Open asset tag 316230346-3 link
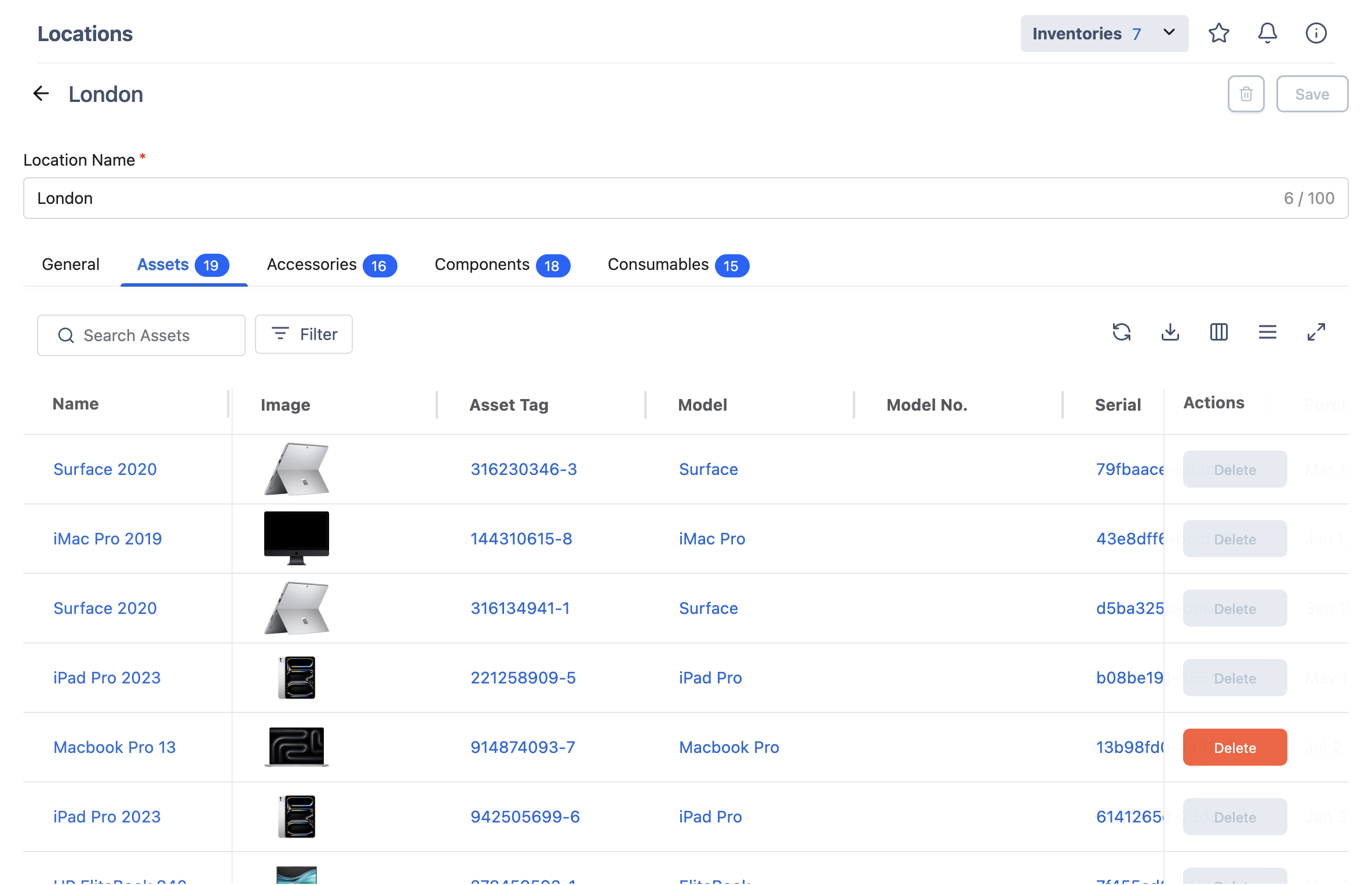The width and height of the screenshot is (1372, 885). (524, 469)
